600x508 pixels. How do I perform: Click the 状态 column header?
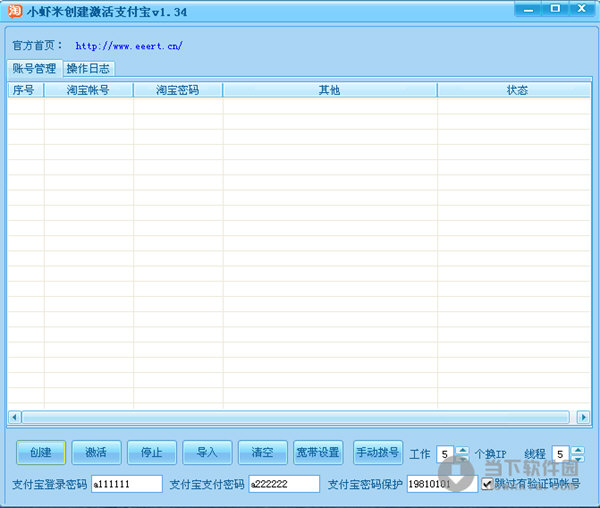pos(514,90)
